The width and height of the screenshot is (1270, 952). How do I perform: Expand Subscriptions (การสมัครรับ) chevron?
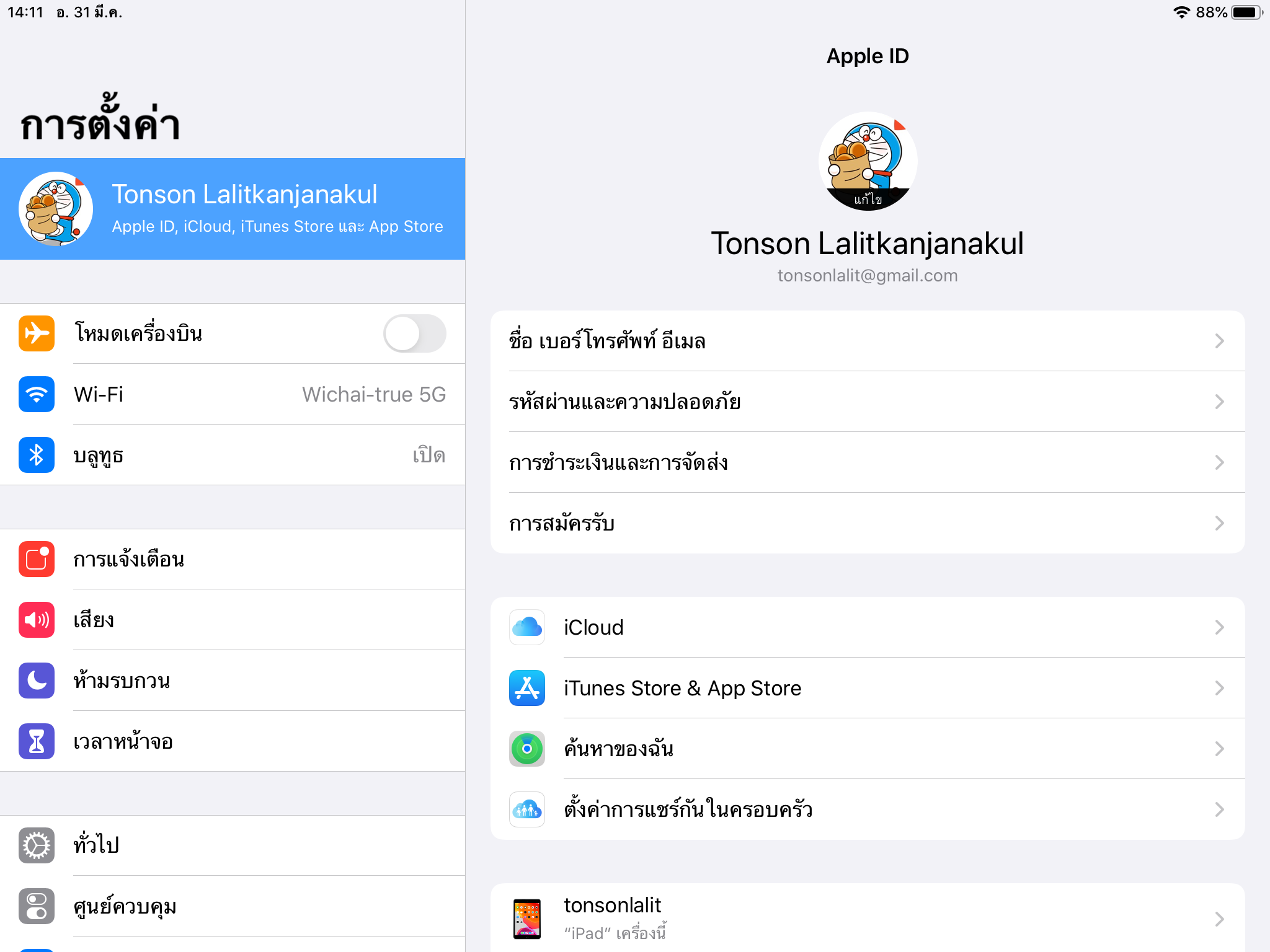coord(1219,523)
